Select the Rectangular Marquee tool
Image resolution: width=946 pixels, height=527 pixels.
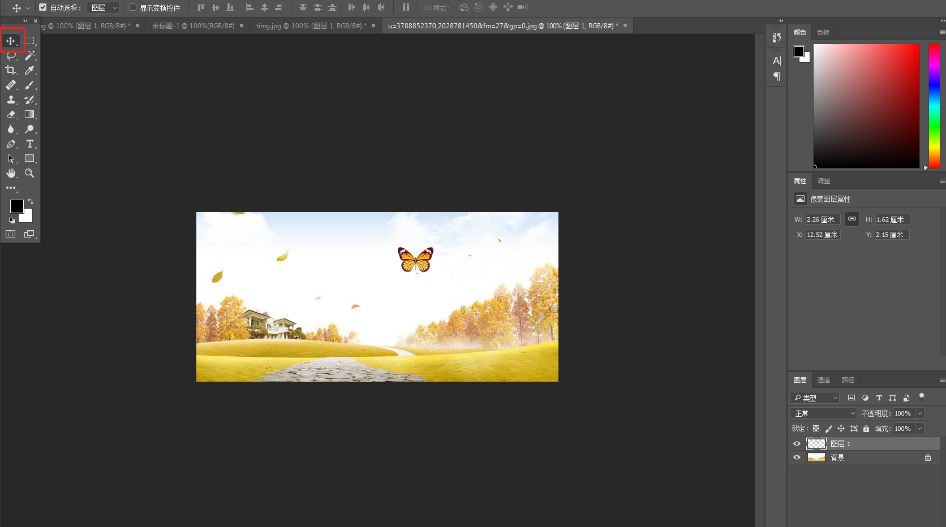[x=30, y=40]
